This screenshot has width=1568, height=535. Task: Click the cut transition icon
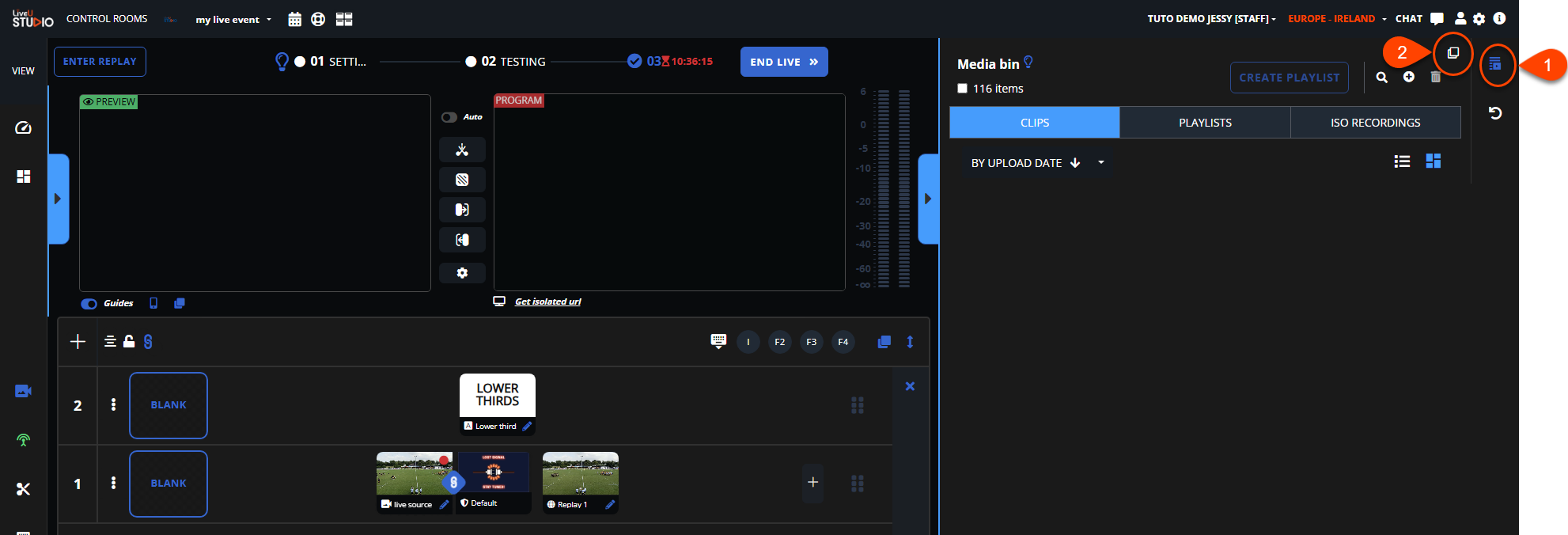[462, 150]
